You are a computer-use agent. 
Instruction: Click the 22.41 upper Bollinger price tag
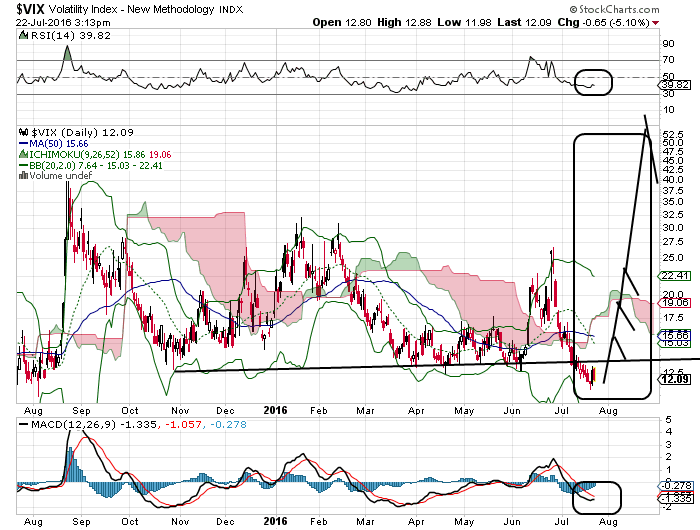(675, 275)
